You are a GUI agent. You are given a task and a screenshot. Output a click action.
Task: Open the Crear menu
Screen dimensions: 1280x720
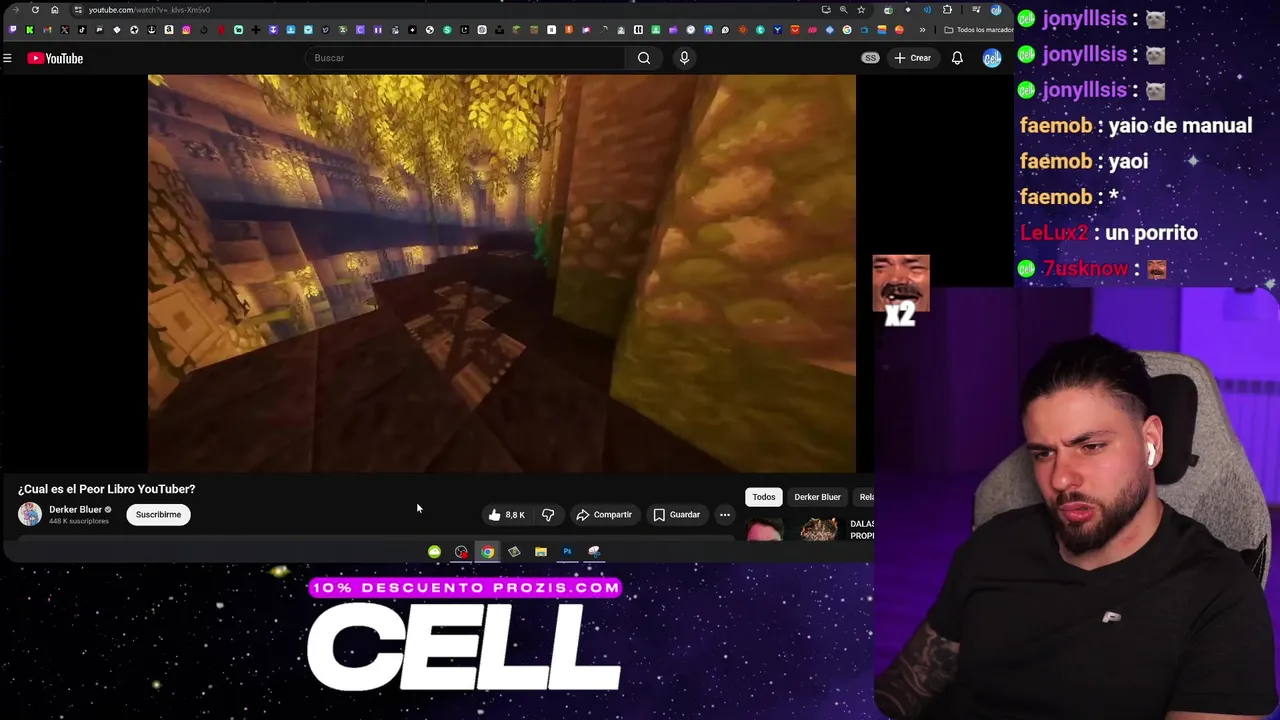912,58
